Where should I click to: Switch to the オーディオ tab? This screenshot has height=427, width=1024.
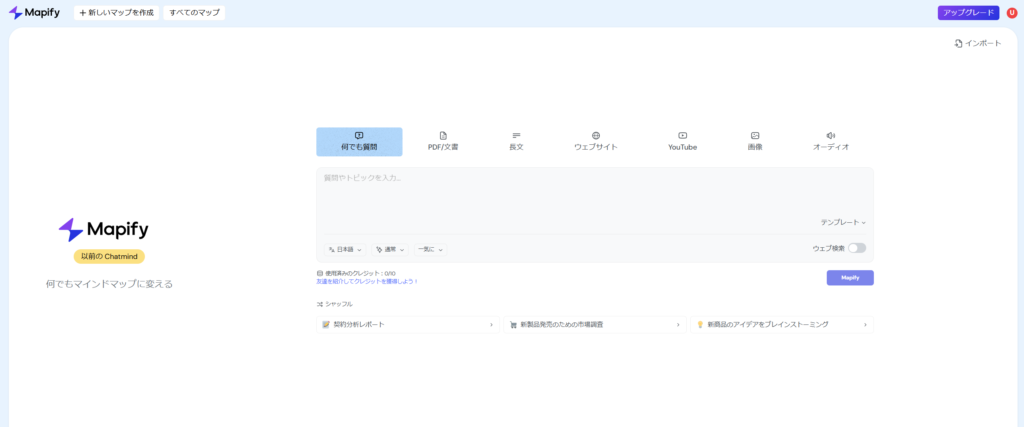831,142
